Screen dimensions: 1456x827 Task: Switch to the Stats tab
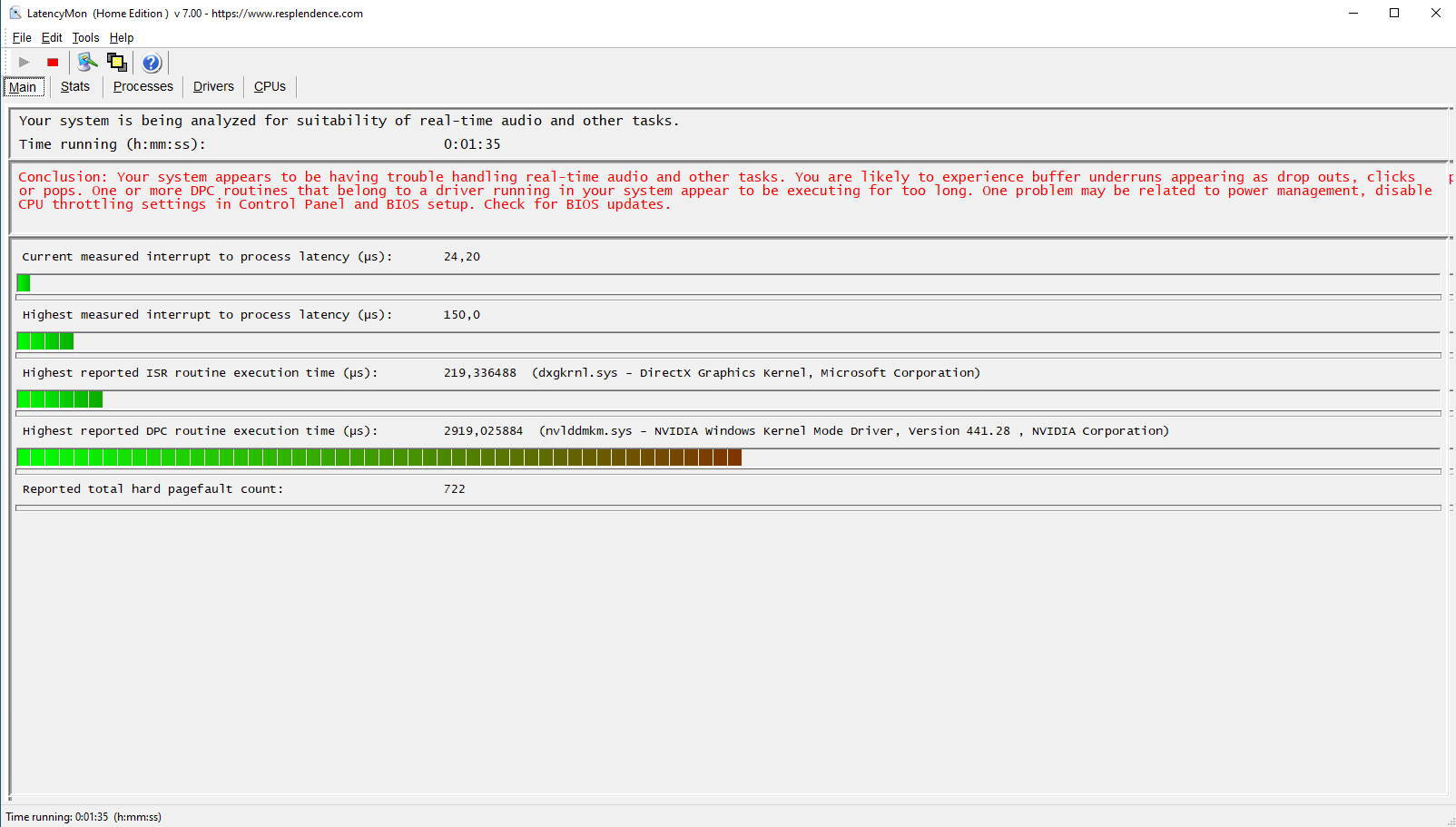(x=75, y=86)
